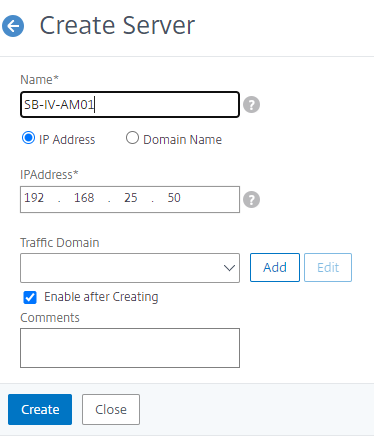
Task: Dismiss the form with the Close button
Action: pyautogui.click(x=111, y=409)
